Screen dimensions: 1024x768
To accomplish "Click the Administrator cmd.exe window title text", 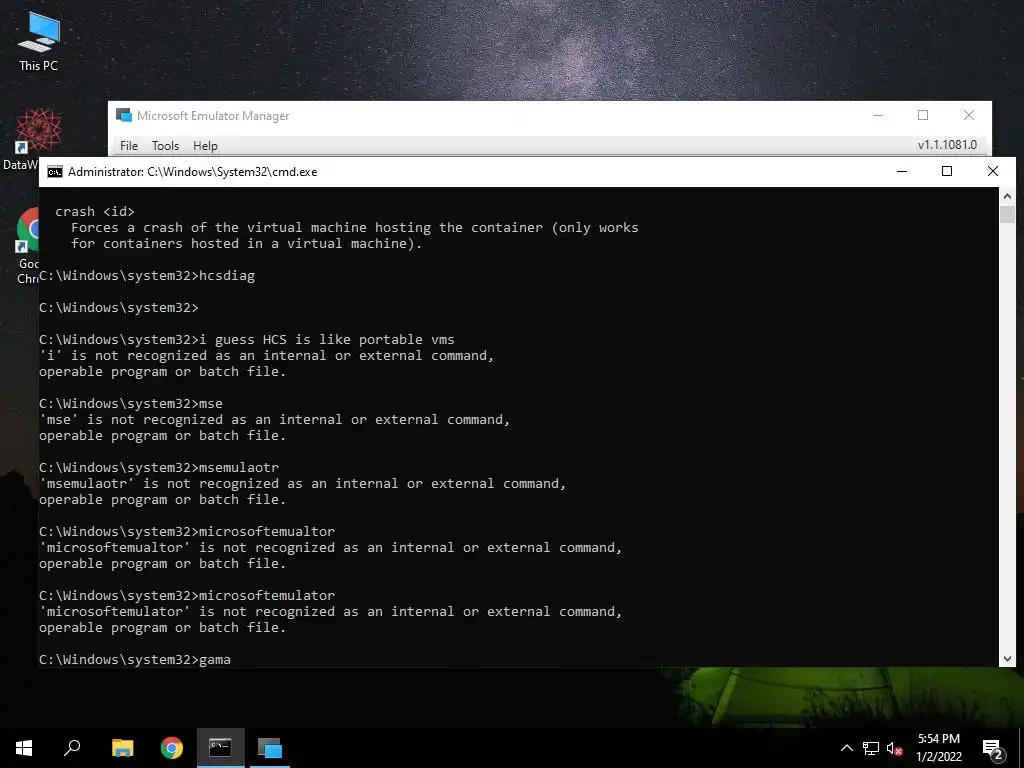I will 193,172.
